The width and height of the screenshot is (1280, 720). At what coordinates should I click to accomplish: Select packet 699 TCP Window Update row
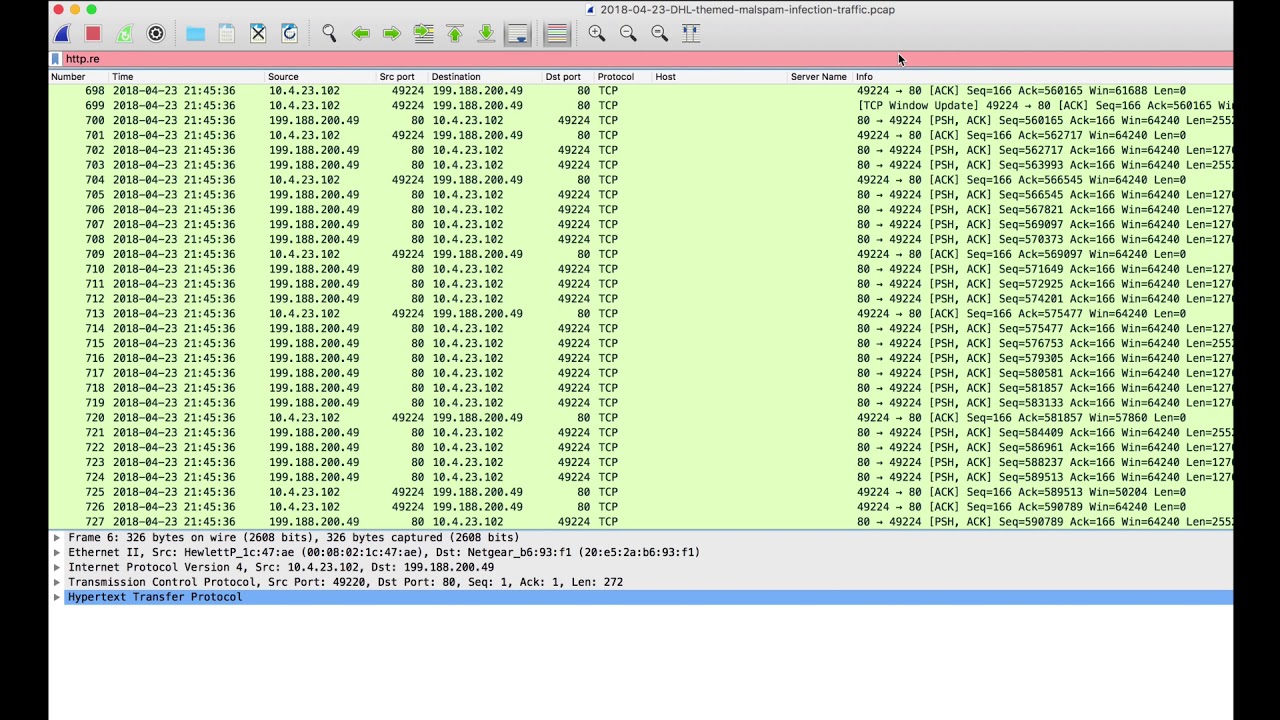[x=640, y=105]
